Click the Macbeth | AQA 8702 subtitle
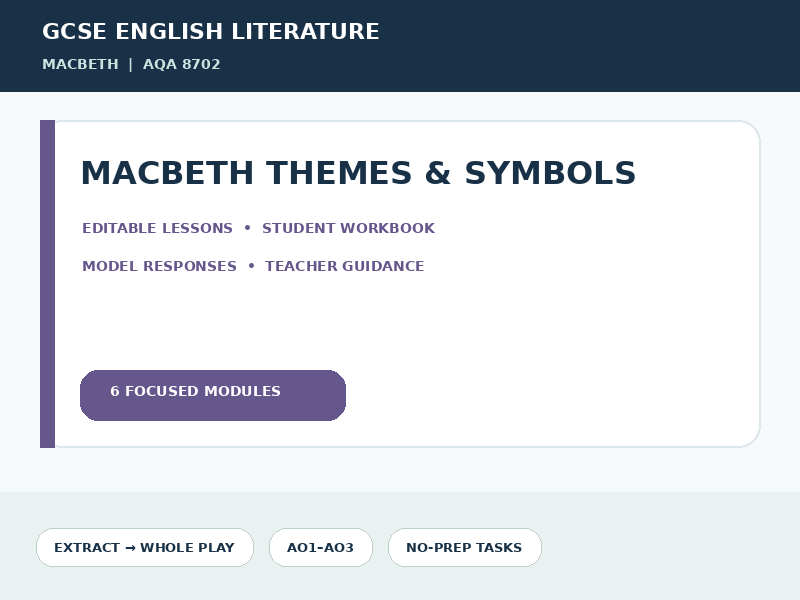800x600 pixels. point(131,64)
